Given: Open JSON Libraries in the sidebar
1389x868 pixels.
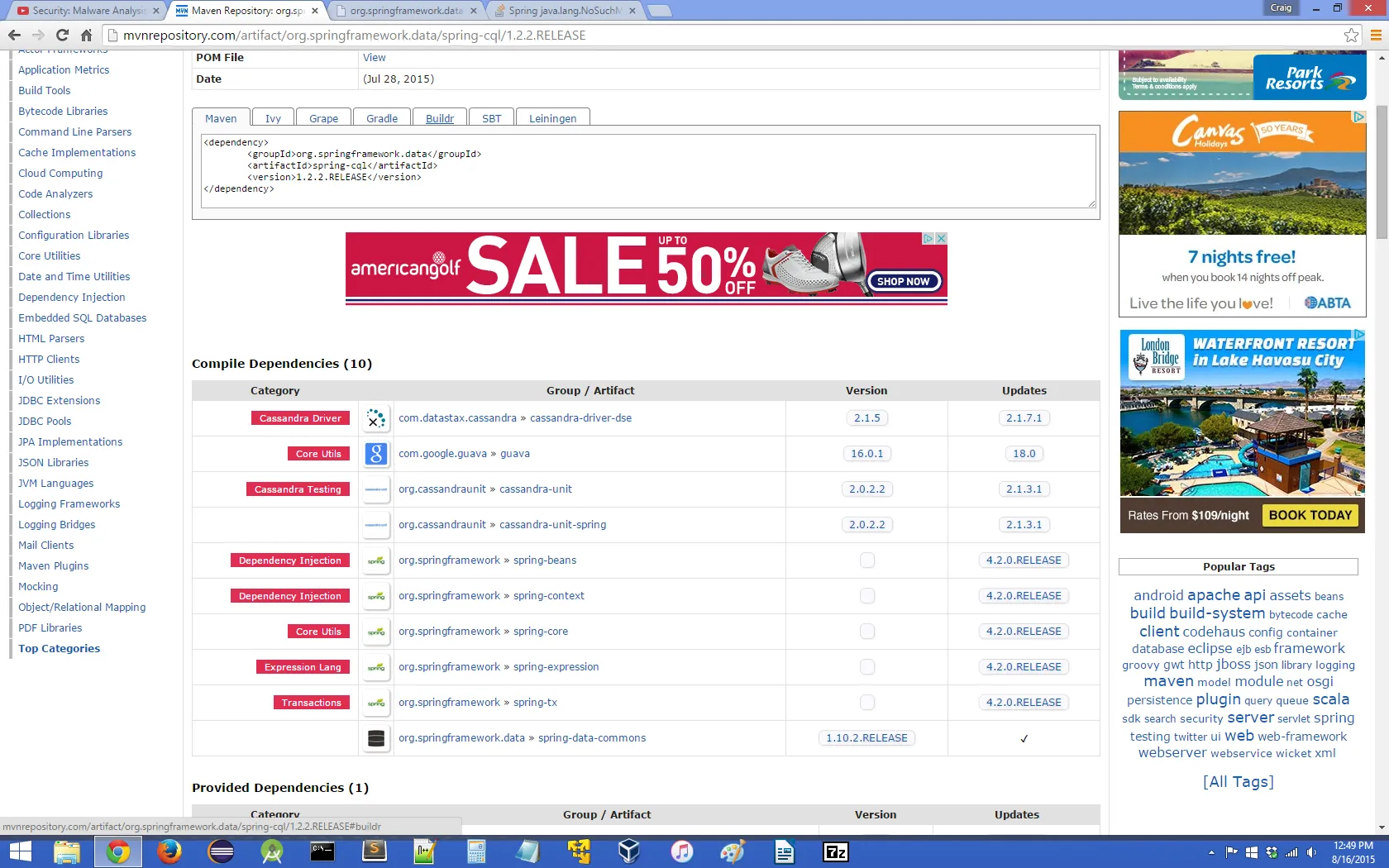Looking at the screenshot, I should click(53, 463).
